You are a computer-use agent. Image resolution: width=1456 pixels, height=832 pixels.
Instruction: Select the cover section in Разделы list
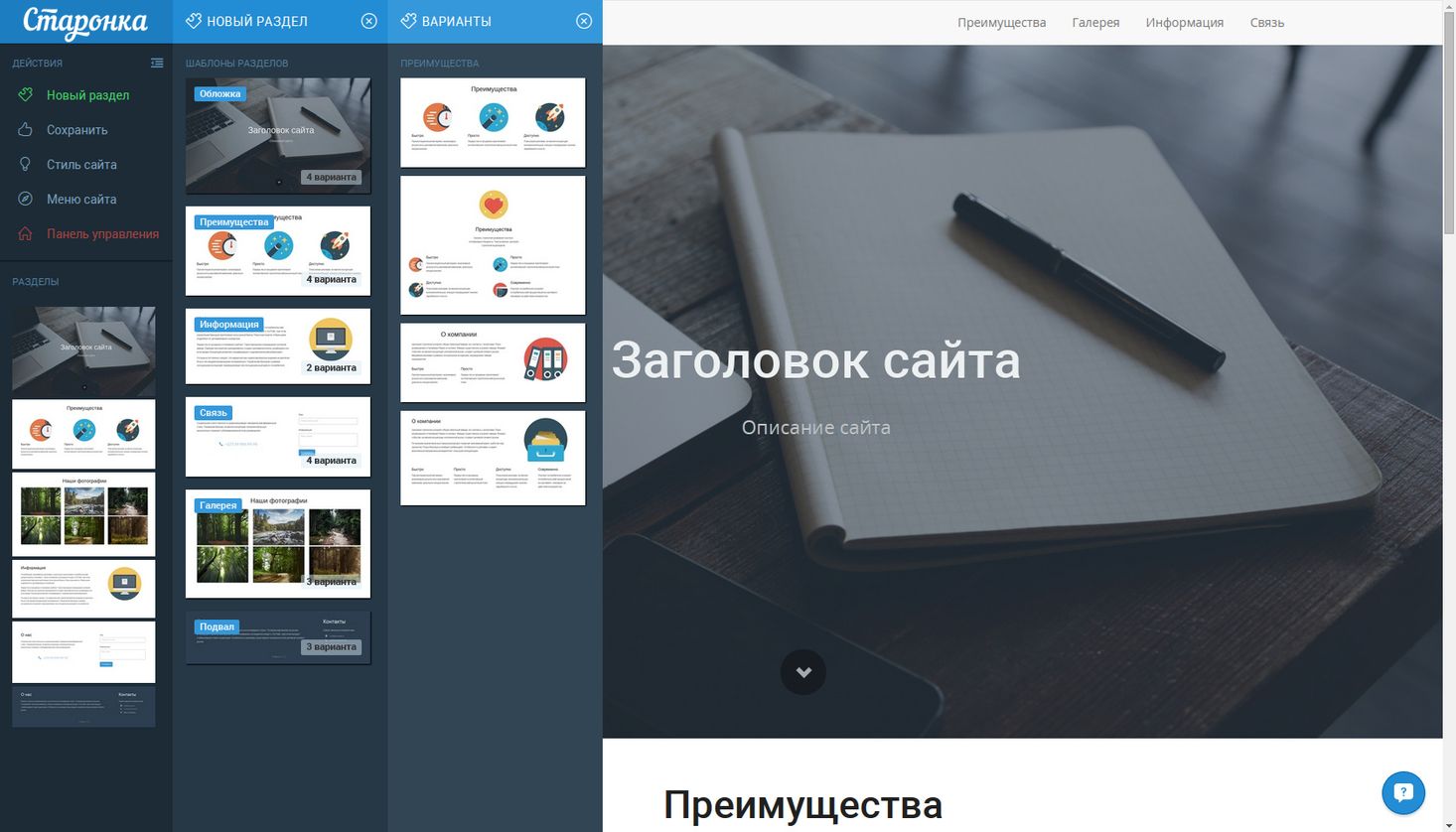tap(83, 350)
